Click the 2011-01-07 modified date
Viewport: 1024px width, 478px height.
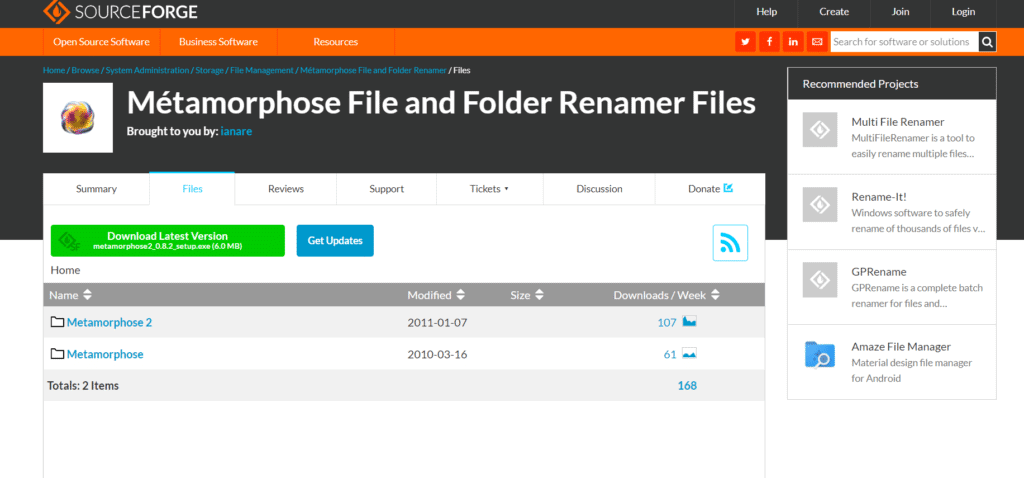pos(438,322)
